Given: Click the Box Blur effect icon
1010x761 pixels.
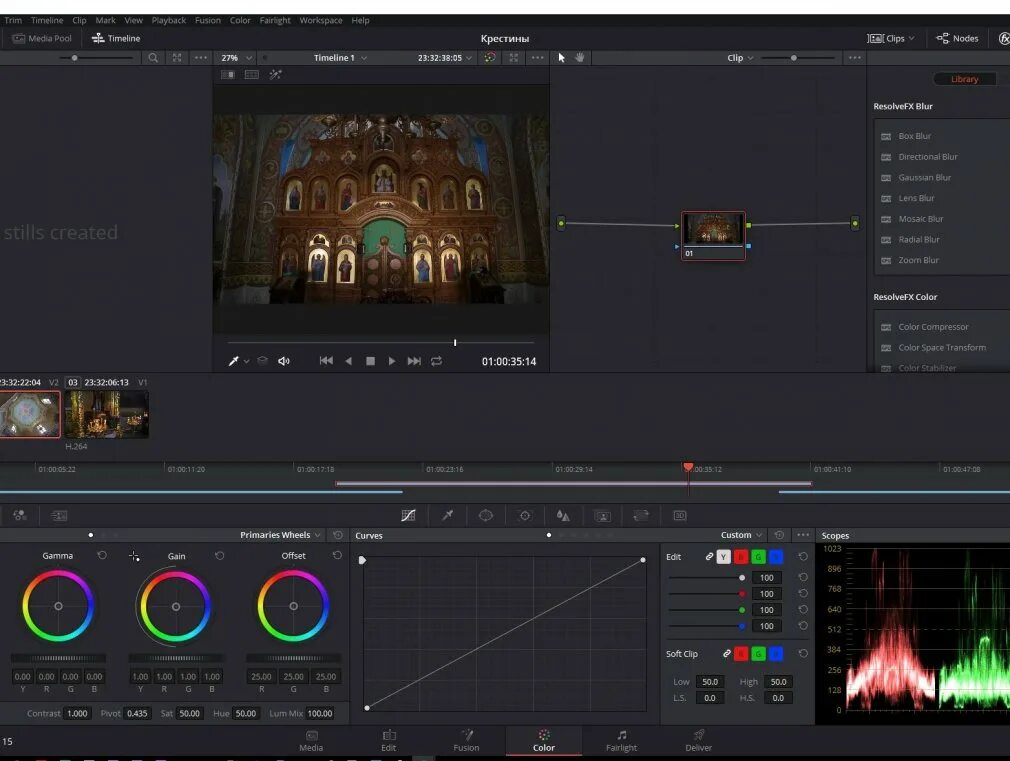Looking at the screenshot, I should pyautogui.click(x=886, y=136).
